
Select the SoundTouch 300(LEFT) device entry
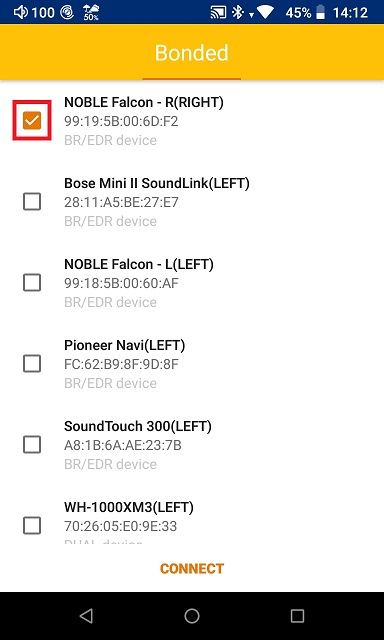click(192, 444)
